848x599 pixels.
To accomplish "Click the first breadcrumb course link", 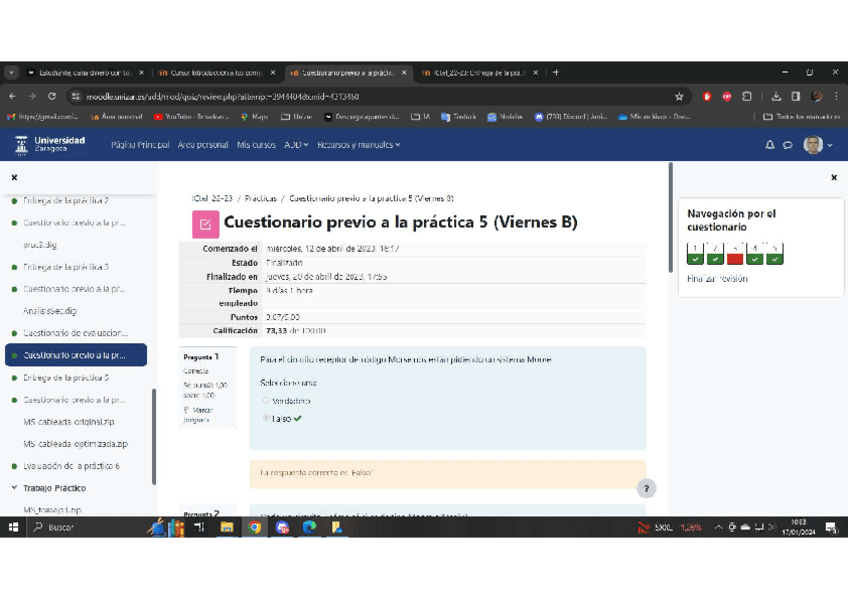I will click(212, 198).
